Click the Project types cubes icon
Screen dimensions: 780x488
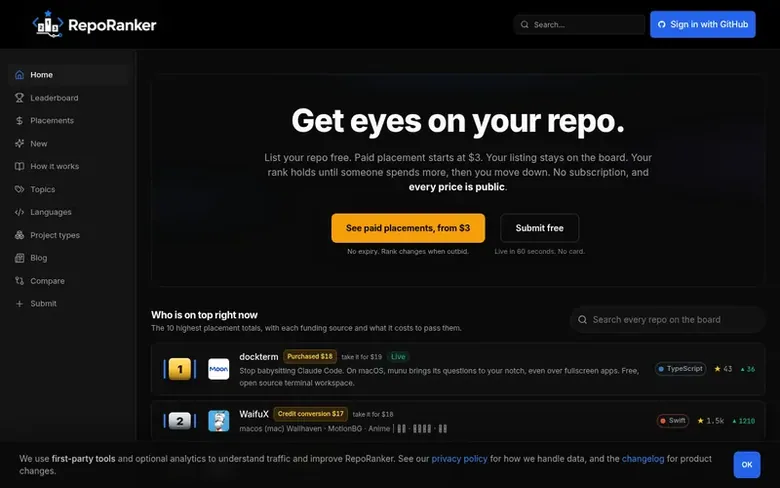19,235
